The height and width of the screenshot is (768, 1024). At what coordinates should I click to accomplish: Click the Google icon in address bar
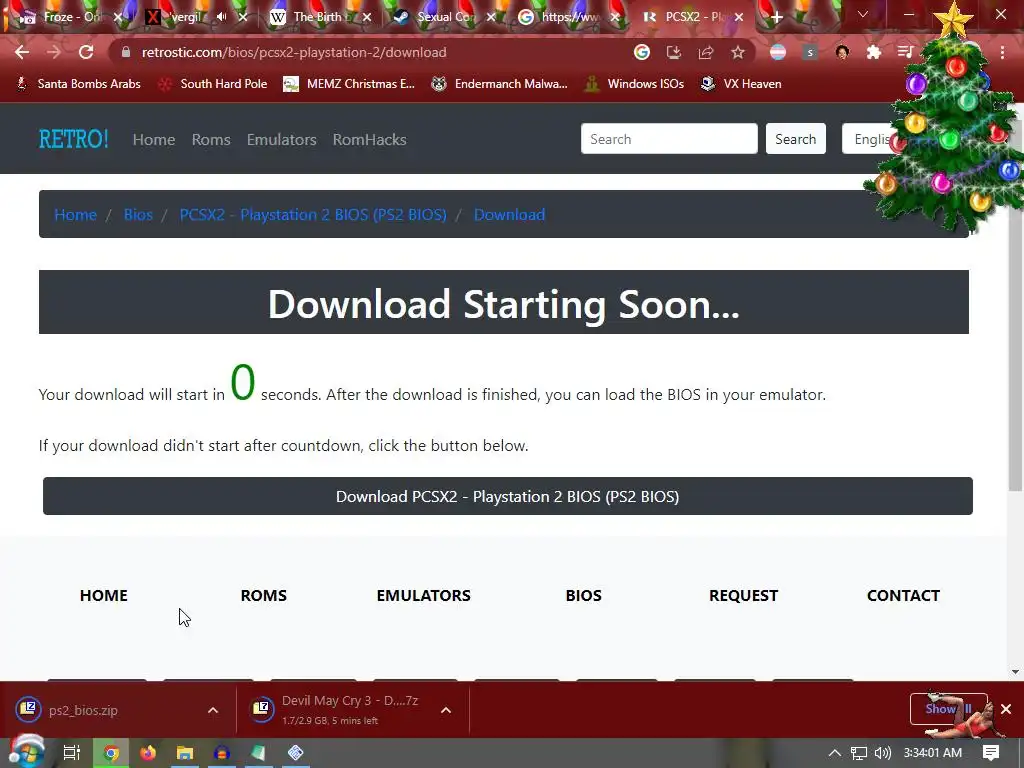[642, 52]
